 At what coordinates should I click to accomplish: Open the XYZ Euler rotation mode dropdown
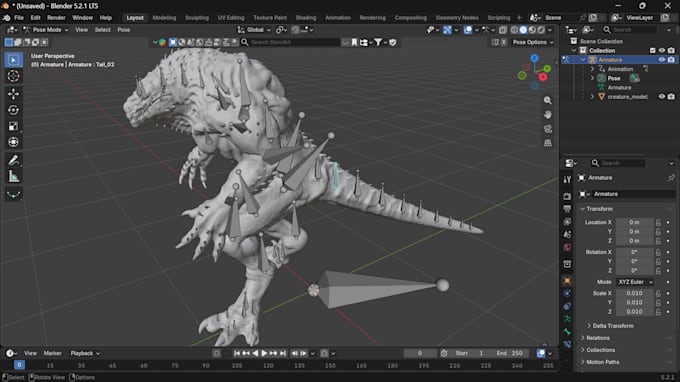635,282
